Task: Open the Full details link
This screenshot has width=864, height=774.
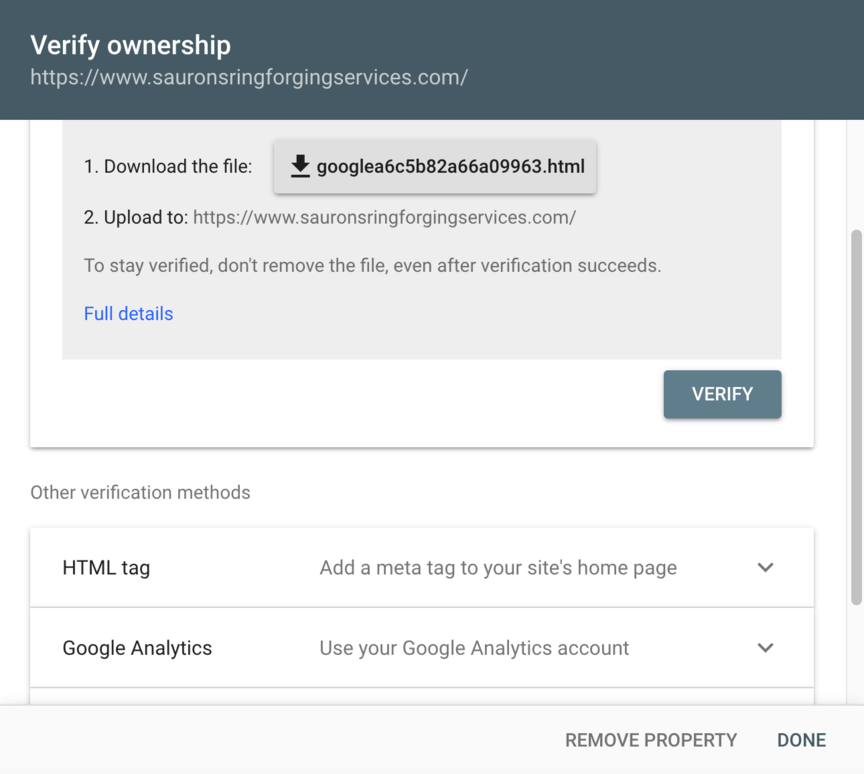Action: 128,313
